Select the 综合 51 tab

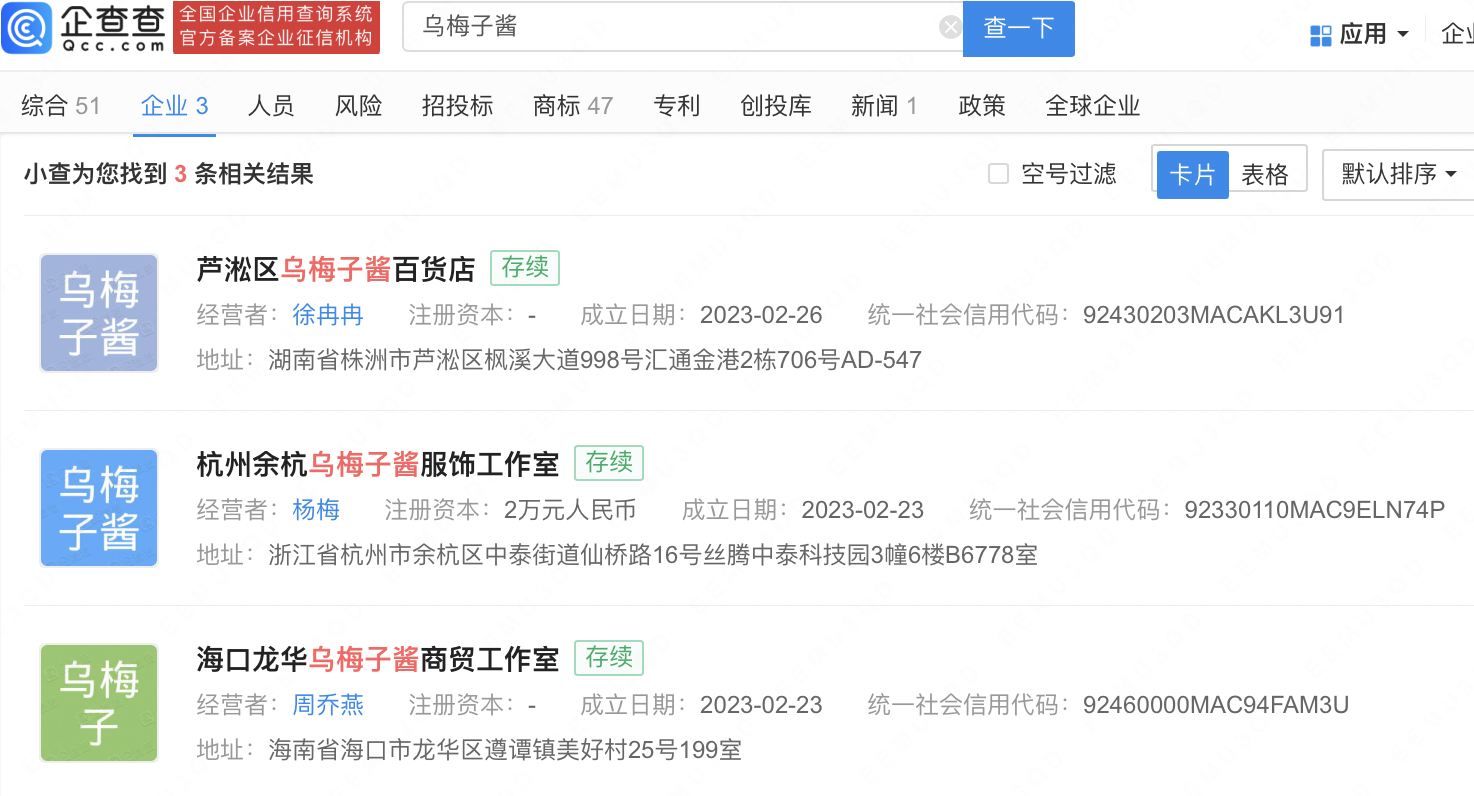(61, 106)
